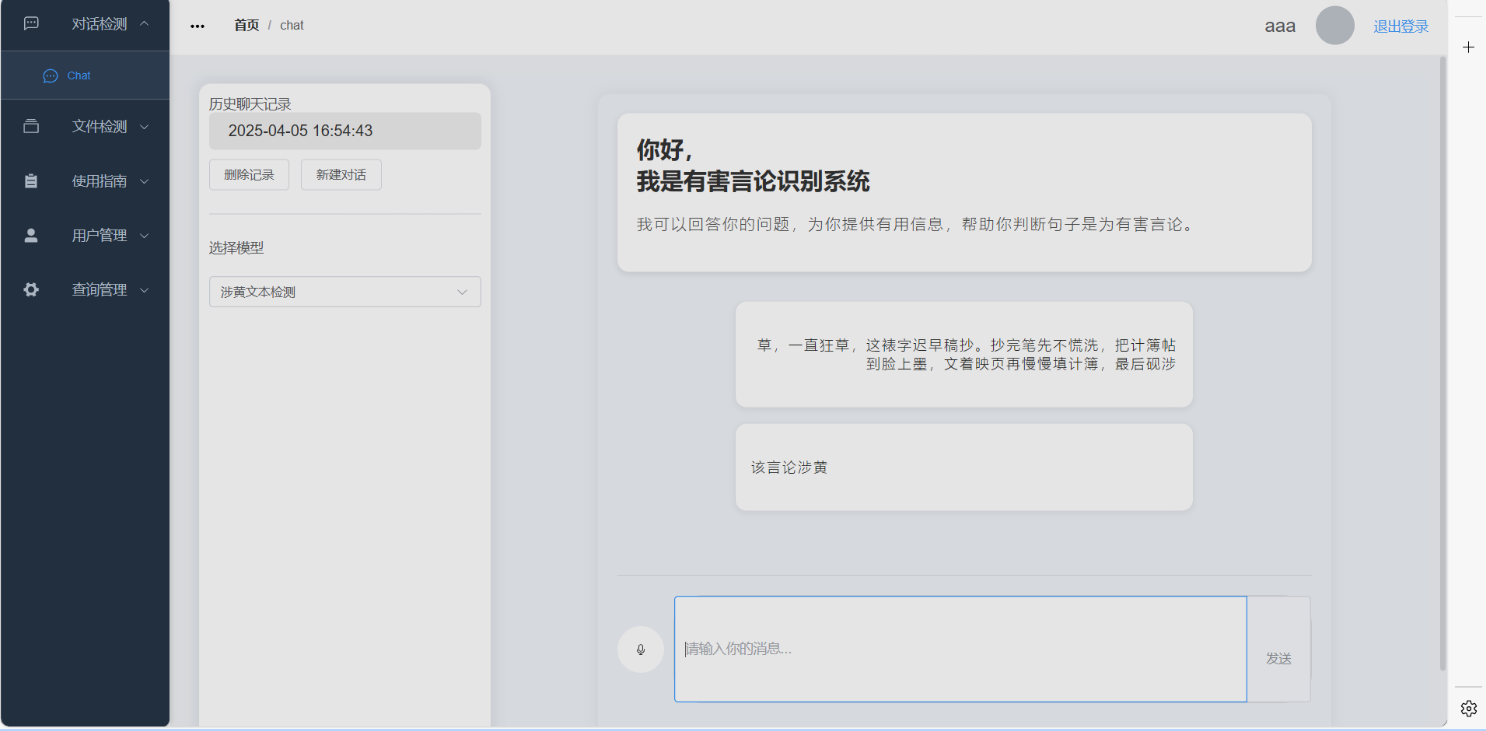Select the Chat submenu item

pyautogui.click(x=85, y=76)
